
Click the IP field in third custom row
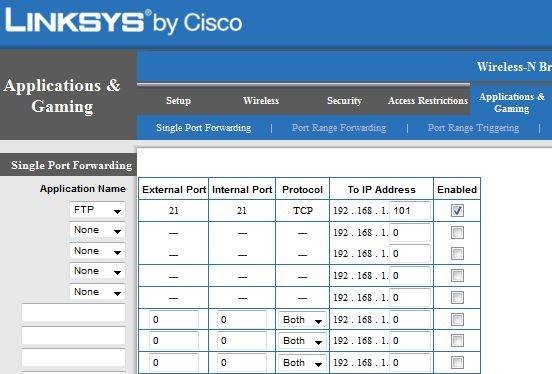410,362
